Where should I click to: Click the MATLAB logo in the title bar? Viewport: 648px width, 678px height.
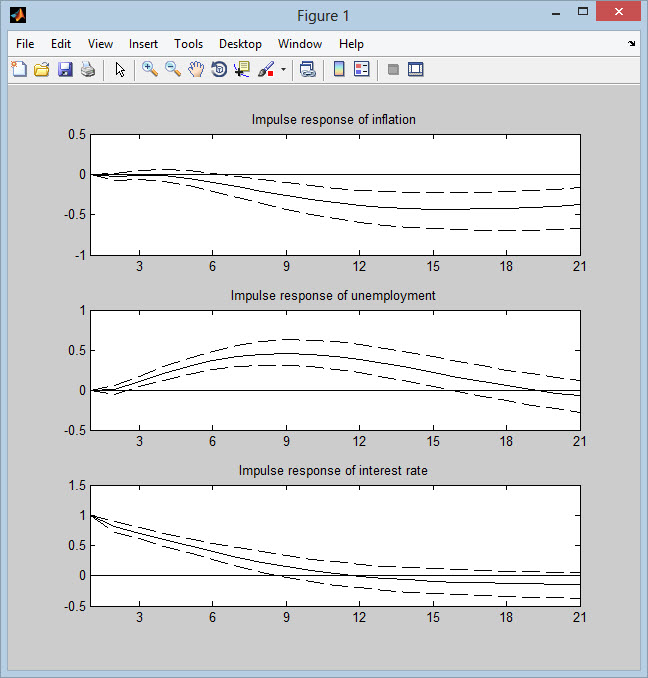(x=18, y=15)
